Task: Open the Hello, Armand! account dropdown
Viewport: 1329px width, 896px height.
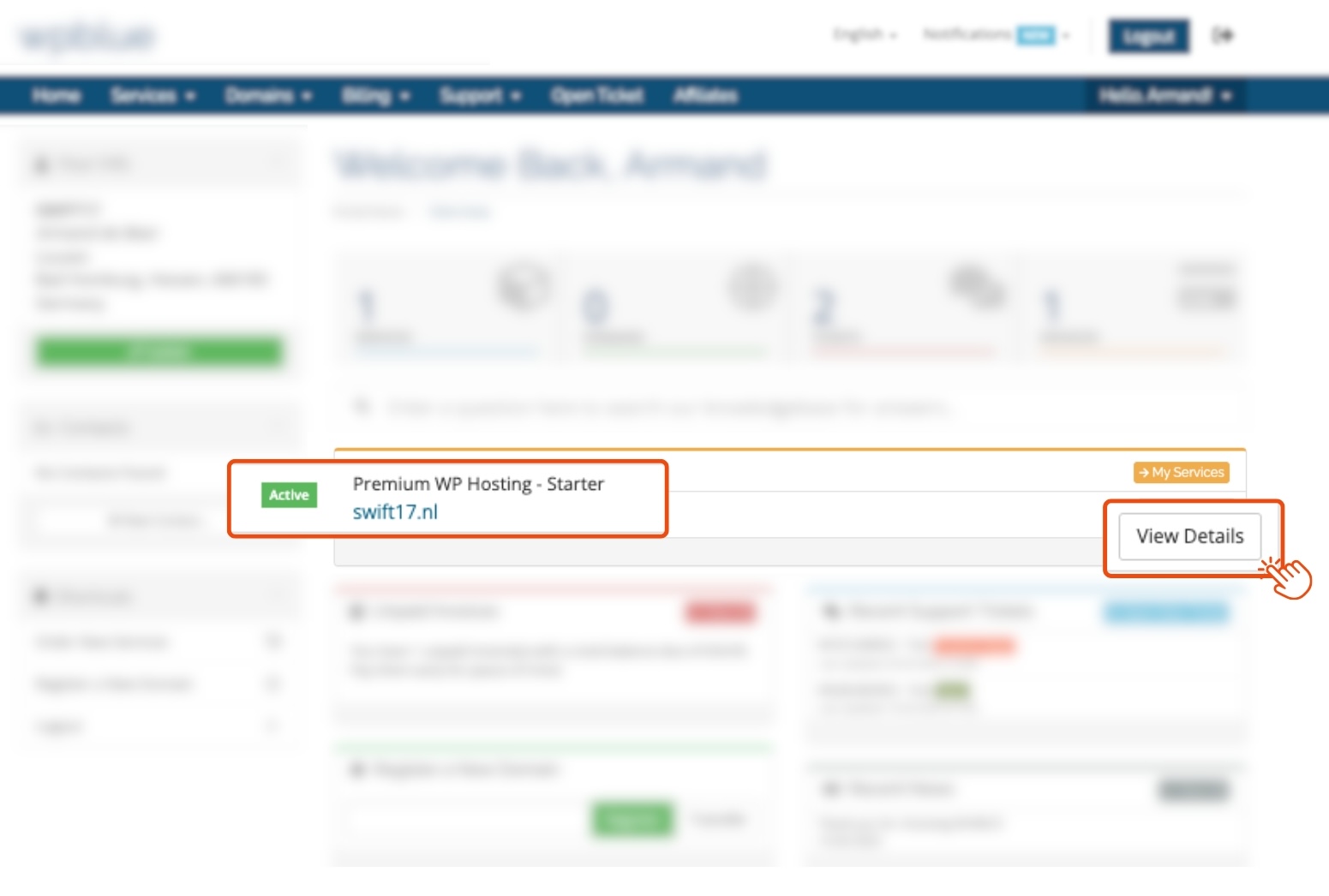Action: pyautogui.click(x=1164, y=95)
